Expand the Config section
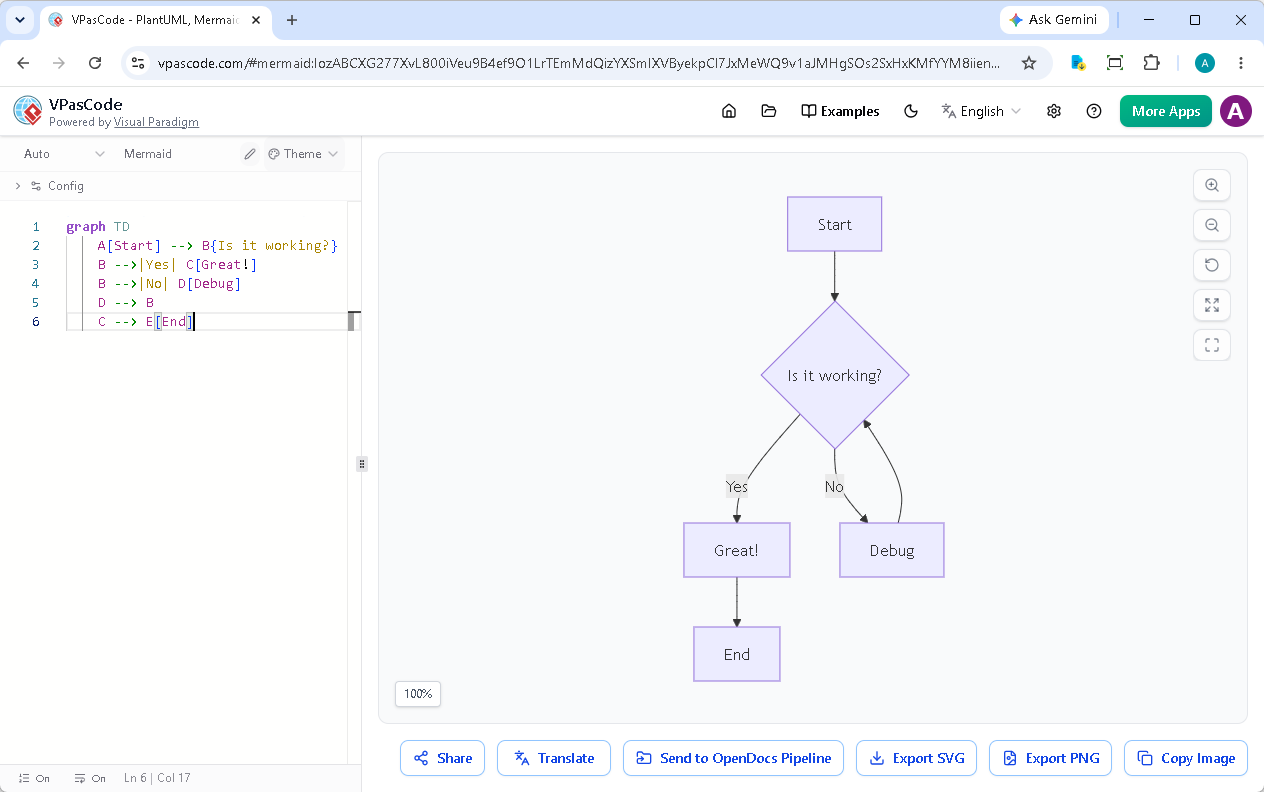This screenshot has height=792, width=1264. coord(49,186)
